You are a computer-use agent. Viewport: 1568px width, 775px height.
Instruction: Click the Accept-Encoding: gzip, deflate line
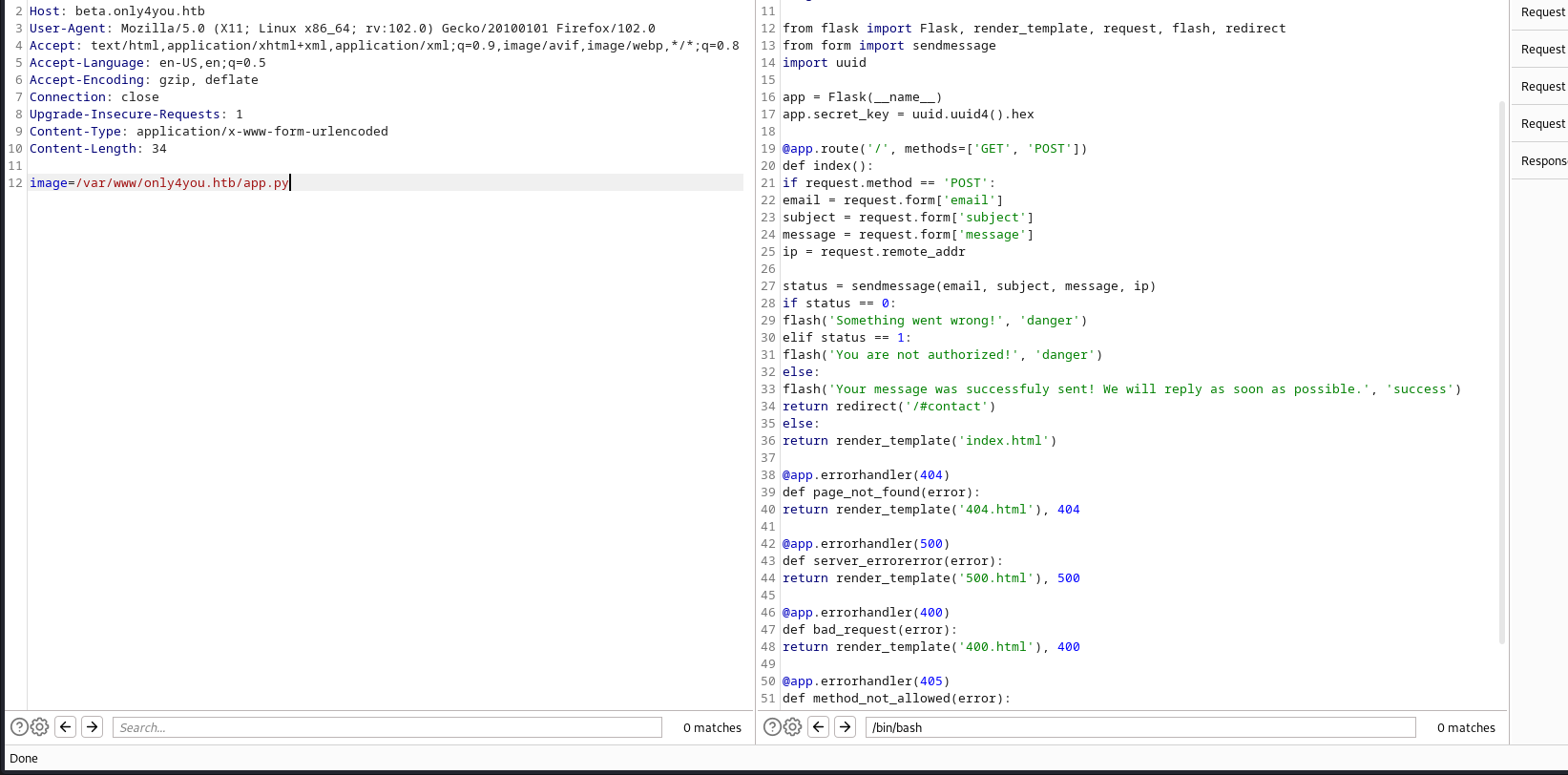click(144, 80)
